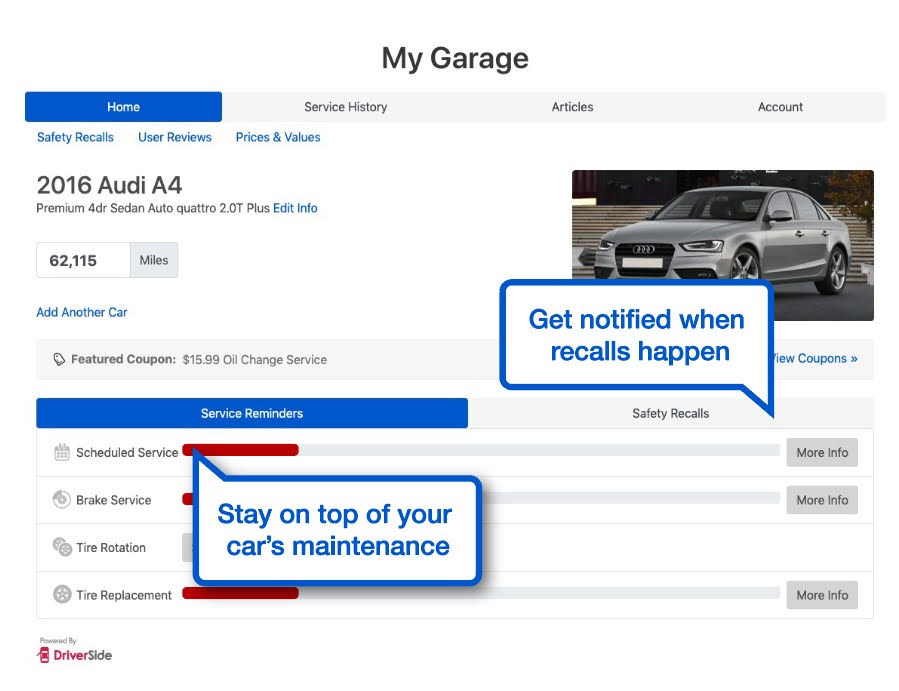View Prices & Values

277,137
